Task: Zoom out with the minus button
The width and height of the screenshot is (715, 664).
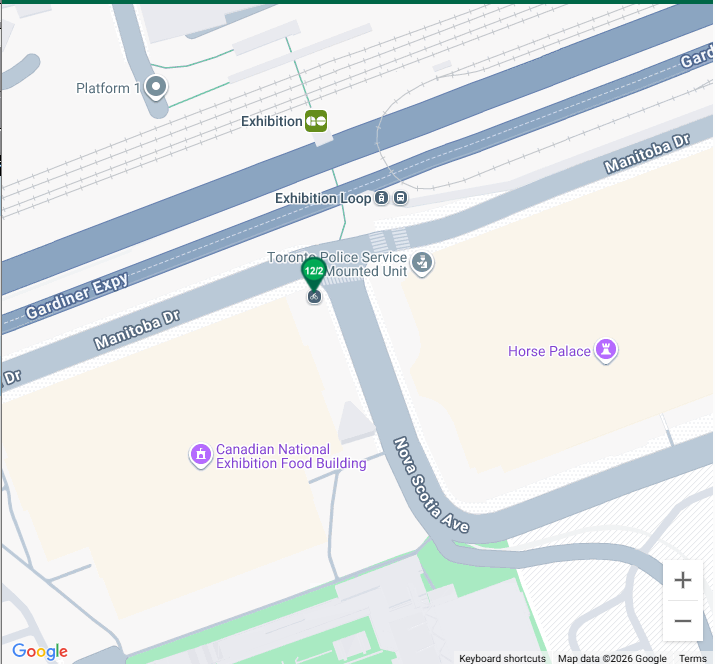Action: pos(683,621)
